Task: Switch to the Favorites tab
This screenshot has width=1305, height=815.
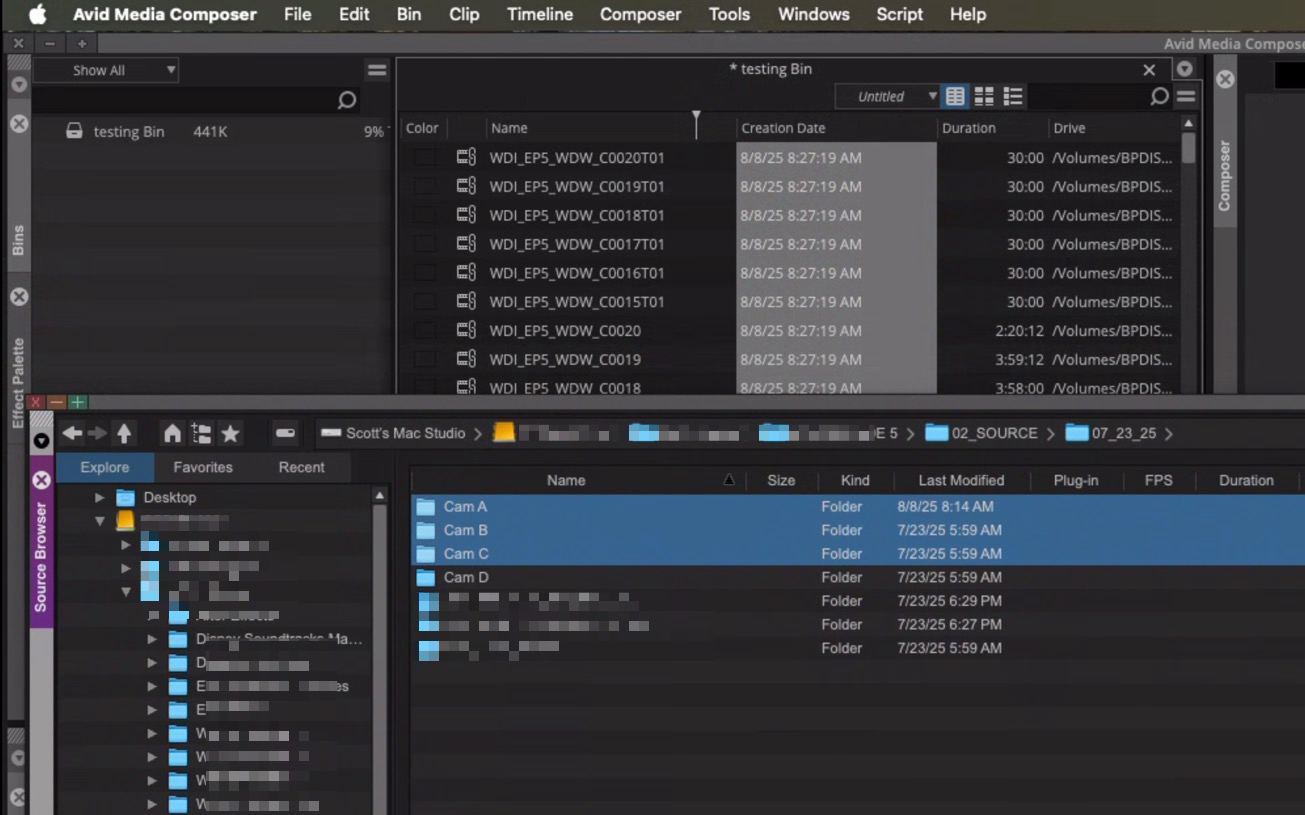Action: tap(203, 467)
